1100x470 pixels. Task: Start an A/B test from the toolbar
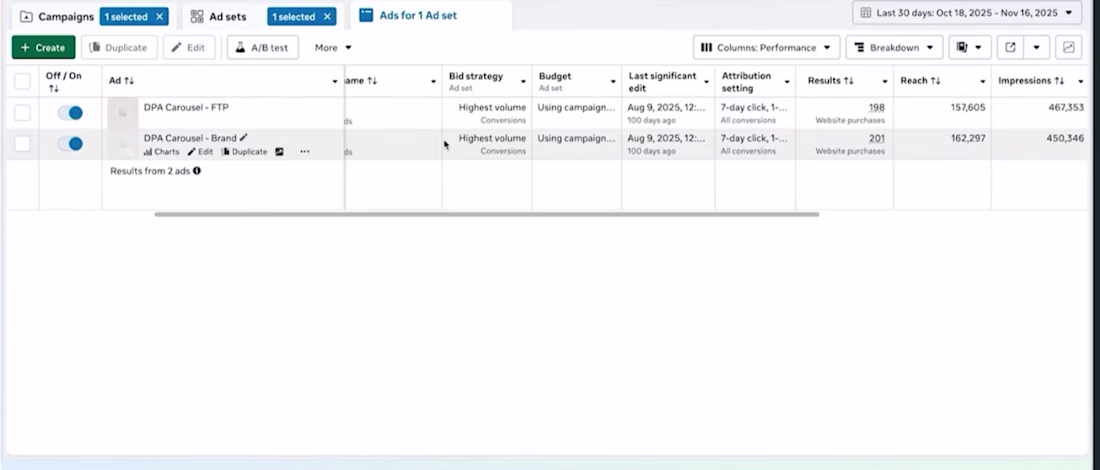click(262, 48)
